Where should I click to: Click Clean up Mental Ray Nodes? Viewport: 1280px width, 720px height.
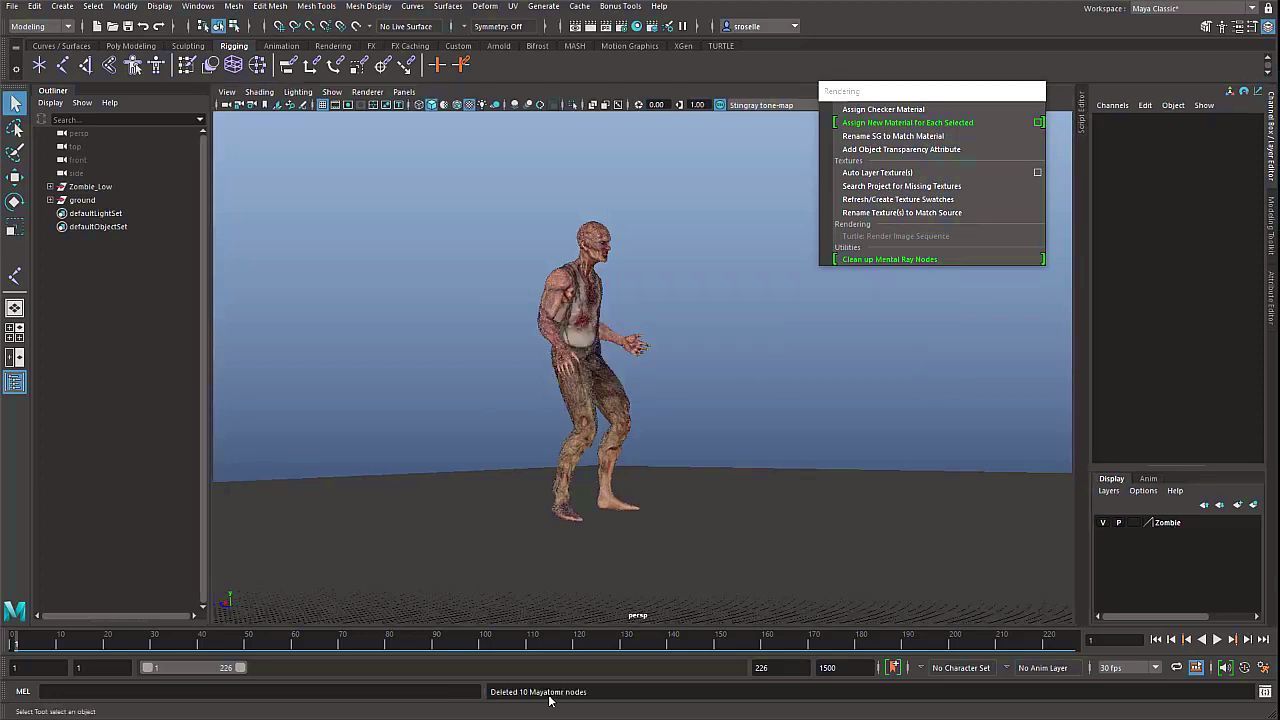coord(889,260)
